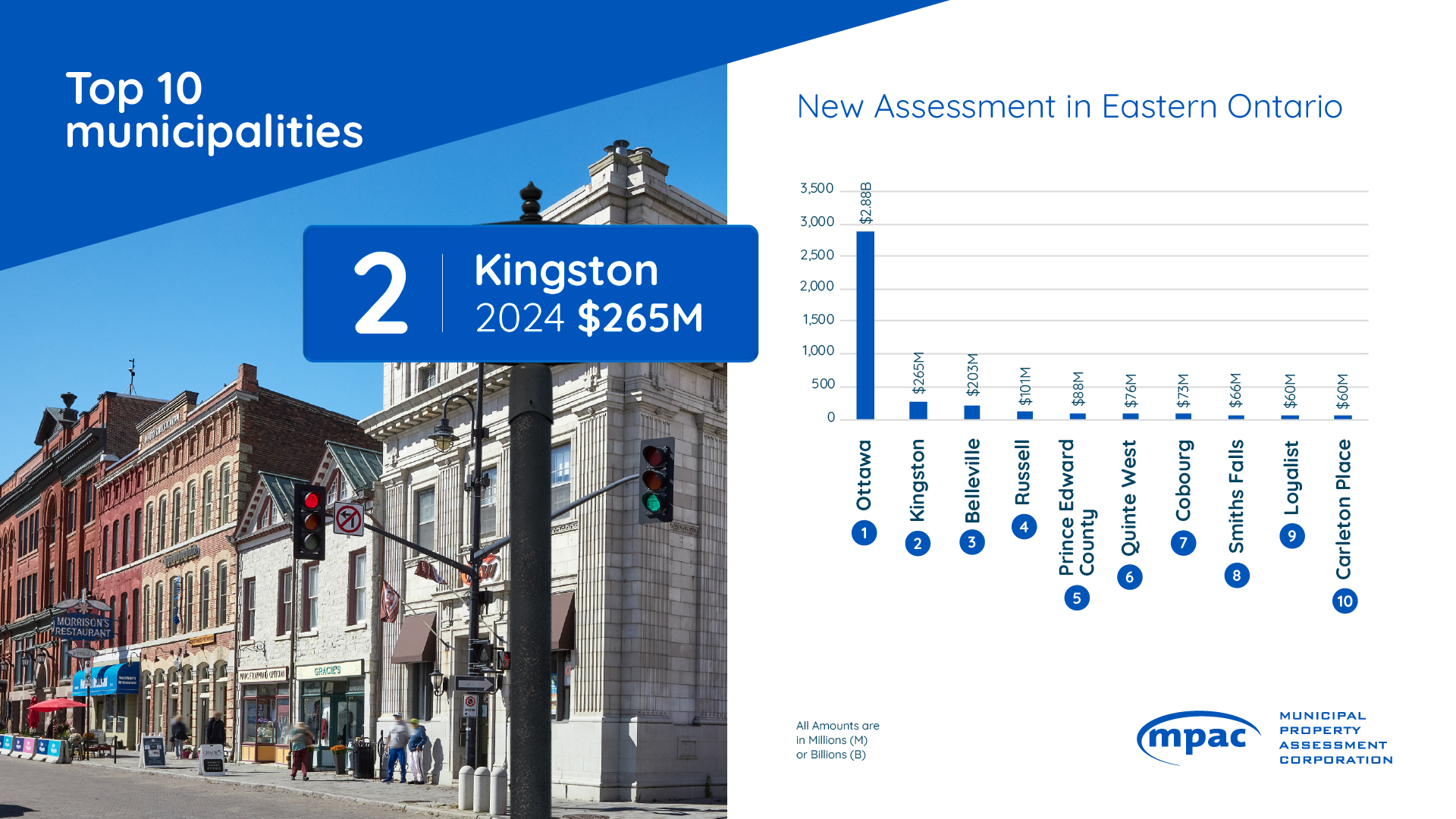Click "Municipal Property Assessment Corporation" text
Screen dimensions: 1456x819
1336,738
